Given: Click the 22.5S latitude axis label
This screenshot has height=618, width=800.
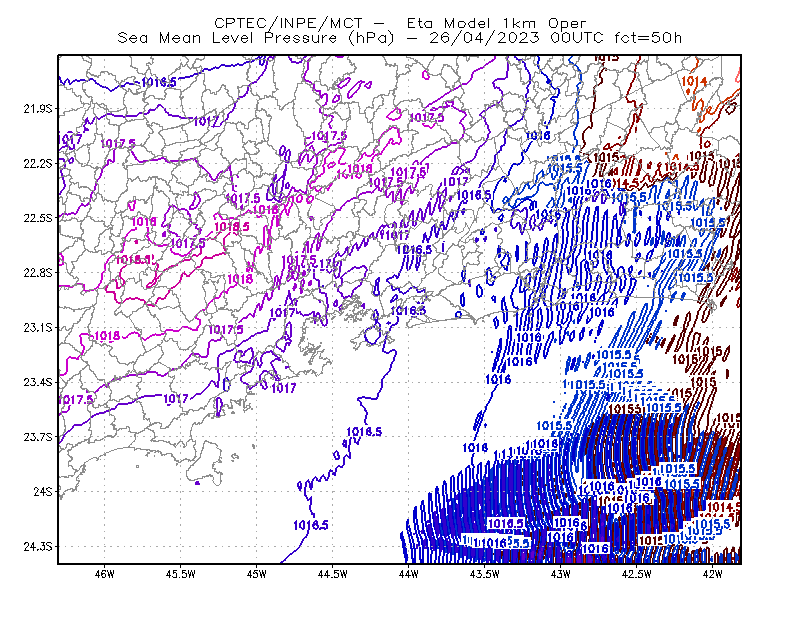Looking at the screenshot, I should [x=38, y=218].
